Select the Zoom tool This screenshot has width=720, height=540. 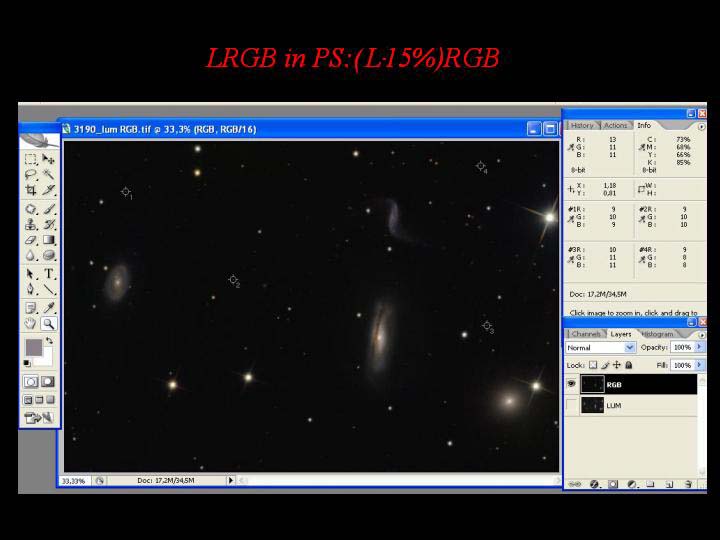48,323
